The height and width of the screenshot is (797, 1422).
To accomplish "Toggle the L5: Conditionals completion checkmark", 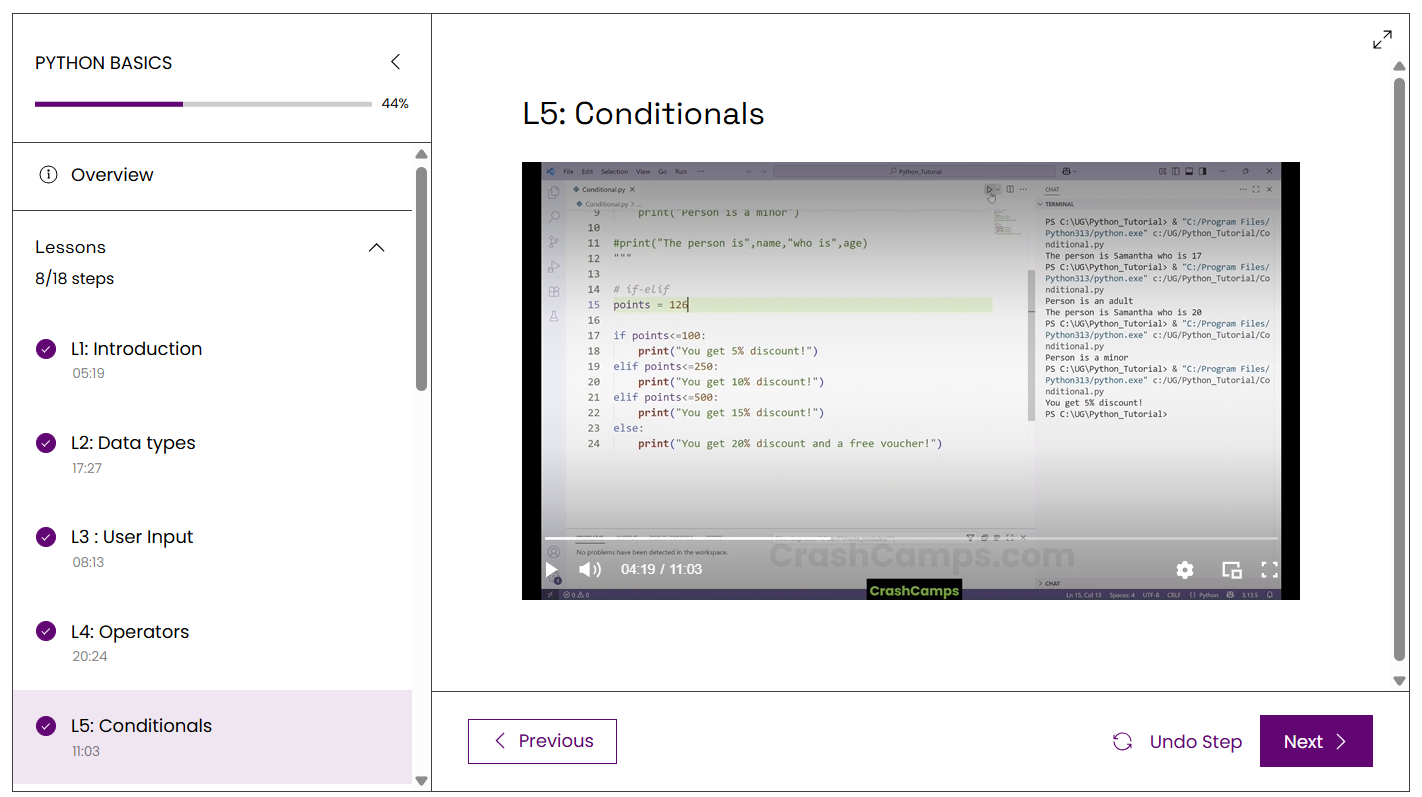I will click(x=46, y=726).
